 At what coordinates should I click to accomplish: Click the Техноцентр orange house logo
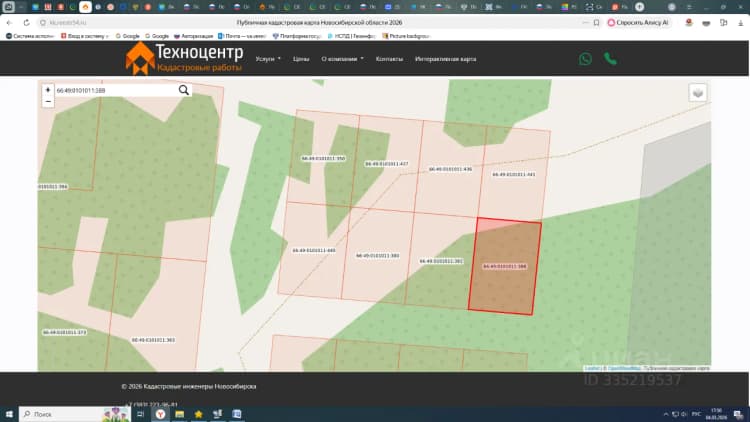coord(140,58)
